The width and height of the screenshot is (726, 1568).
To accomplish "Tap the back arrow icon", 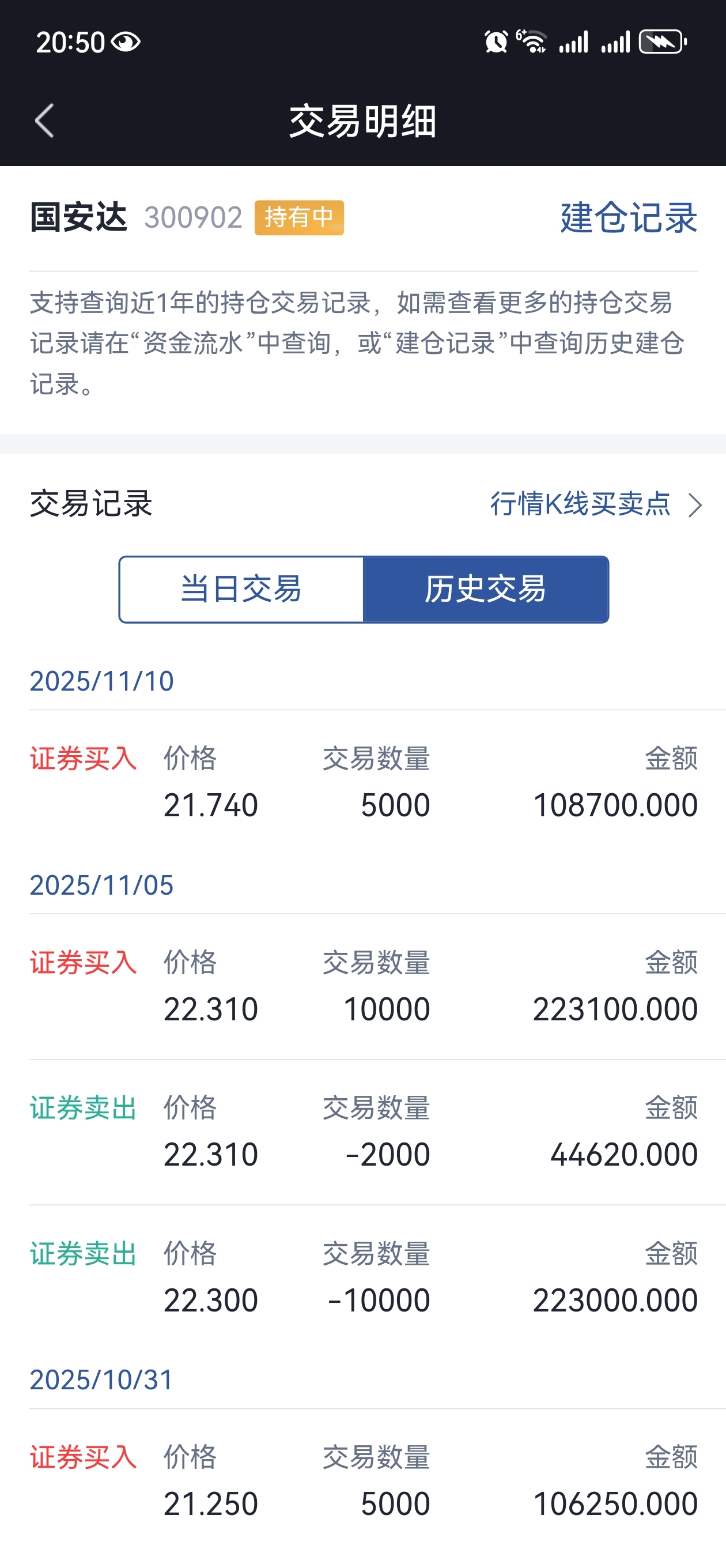I will pyautogui.click(x=44, y=120).
